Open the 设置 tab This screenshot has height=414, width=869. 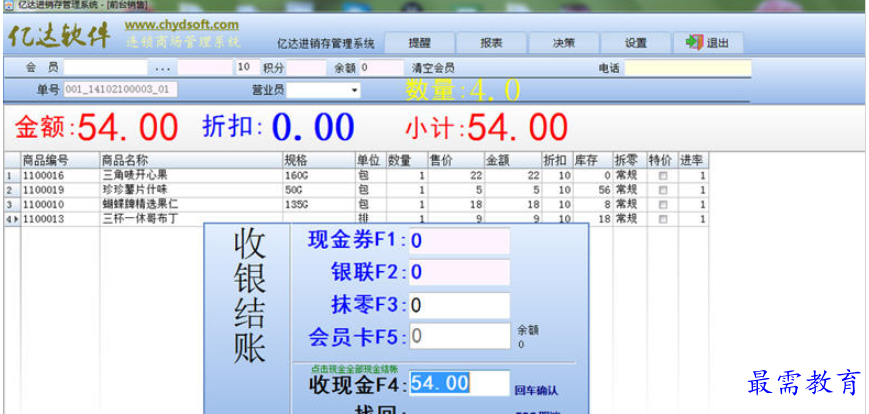[636, 43]
